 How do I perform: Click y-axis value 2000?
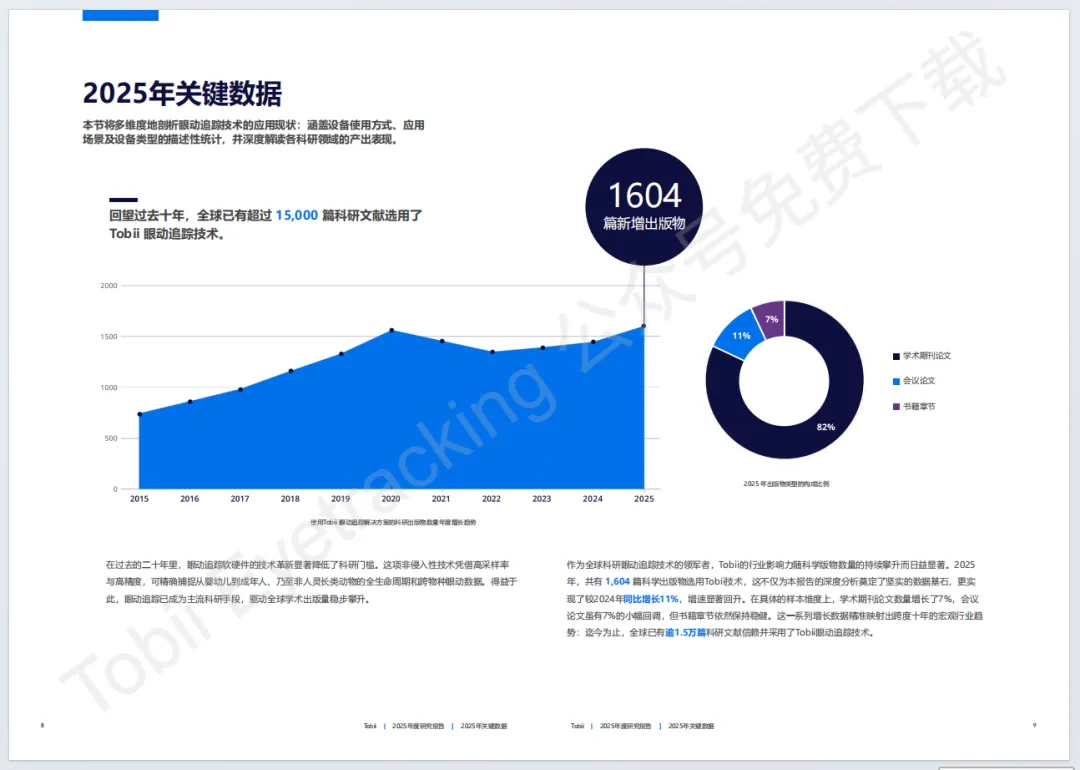pyautogui.click(x=109, y=285)
